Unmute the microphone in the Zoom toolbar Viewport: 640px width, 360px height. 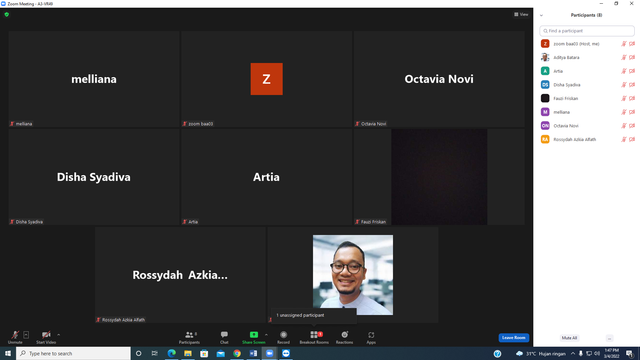pos(15,337)
